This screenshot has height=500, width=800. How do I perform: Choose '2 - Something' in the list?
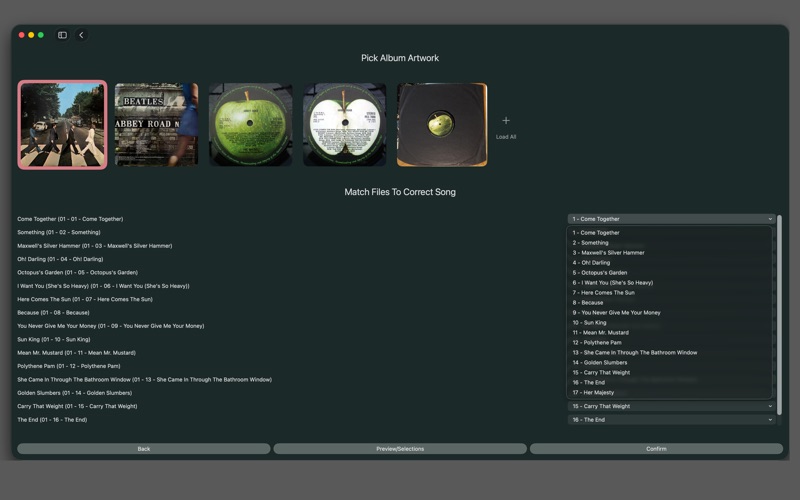669,243
